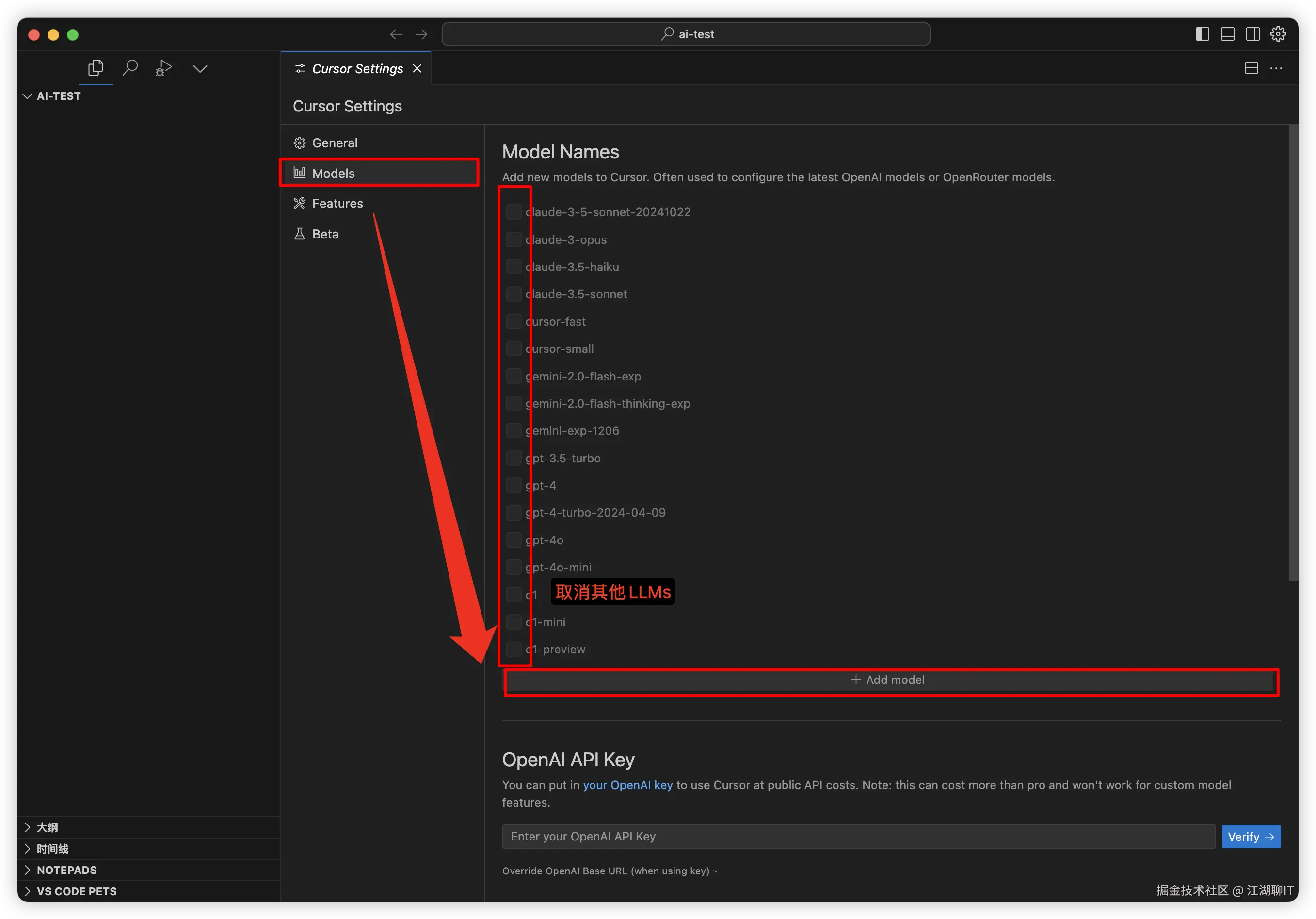This screenshot has height=919, width=1316.
Task: Open Run and Debug icon
Action: tap(164, 68)
